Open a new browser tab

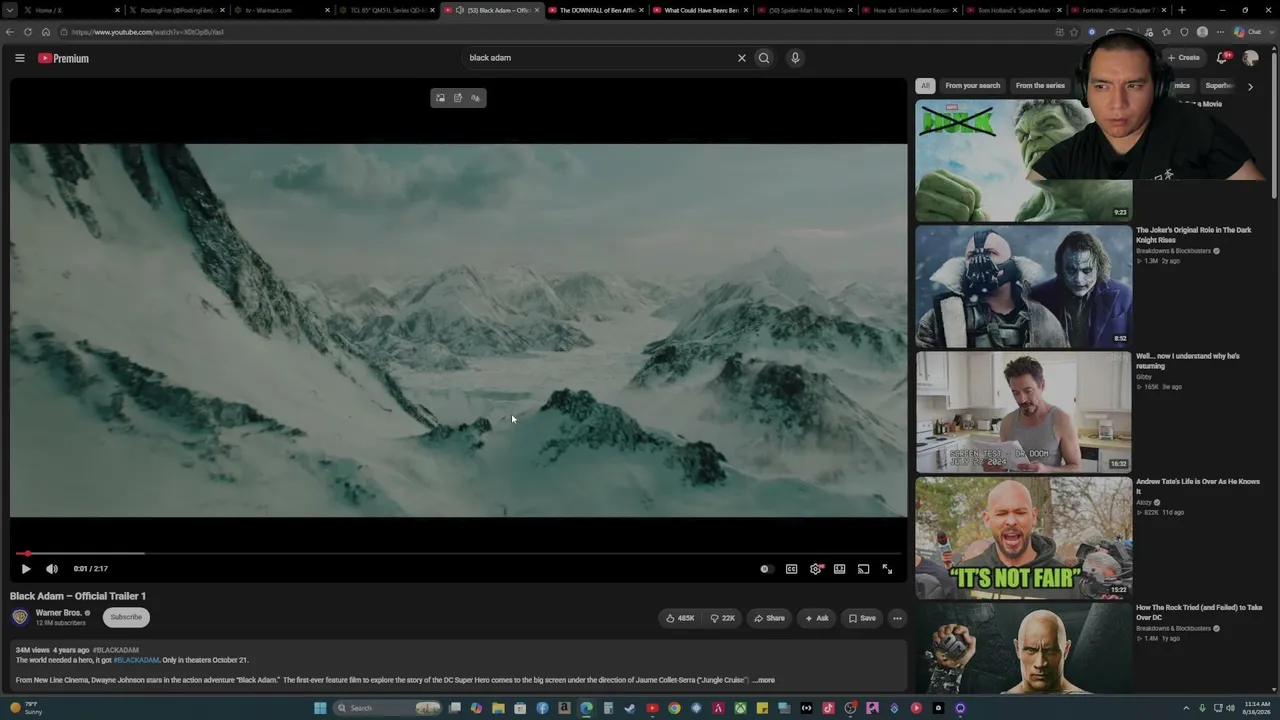1182,10
